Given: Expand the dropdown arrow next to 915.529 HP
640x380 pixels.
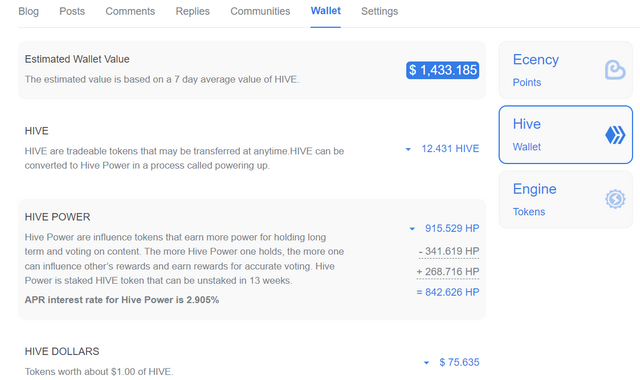Looking at the screenshot, I should point(412,229).
